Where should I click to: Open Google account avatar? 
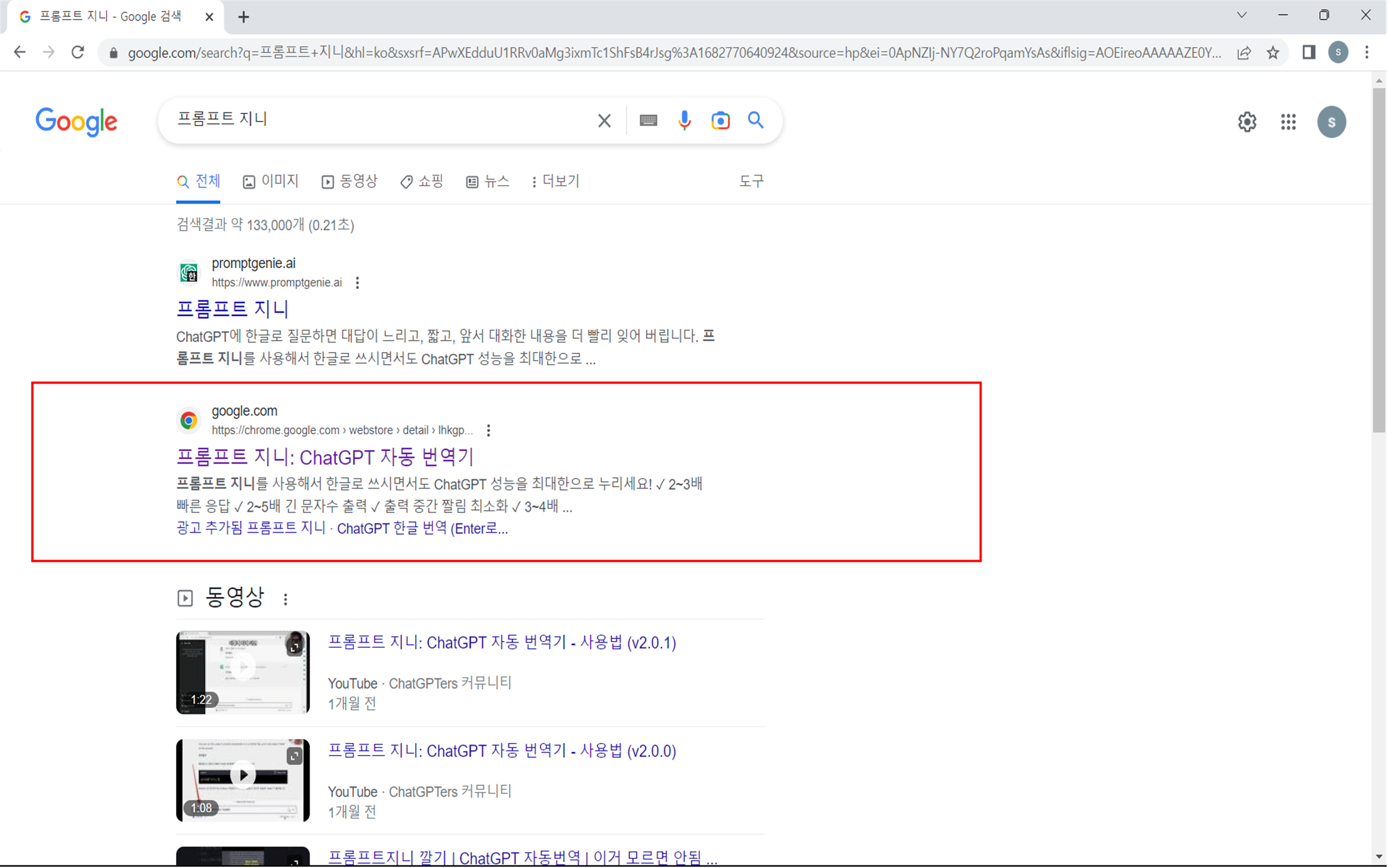[x=1331, y=122]
